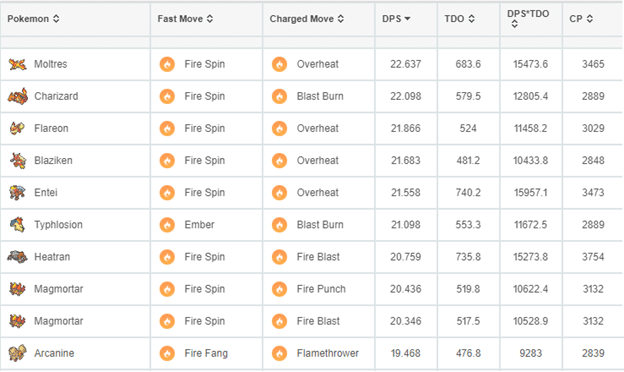Click Magmortar name in Fire Punch row
Image resolution: width=624 pixels, height=372 pixels.
tap(58, 289)
